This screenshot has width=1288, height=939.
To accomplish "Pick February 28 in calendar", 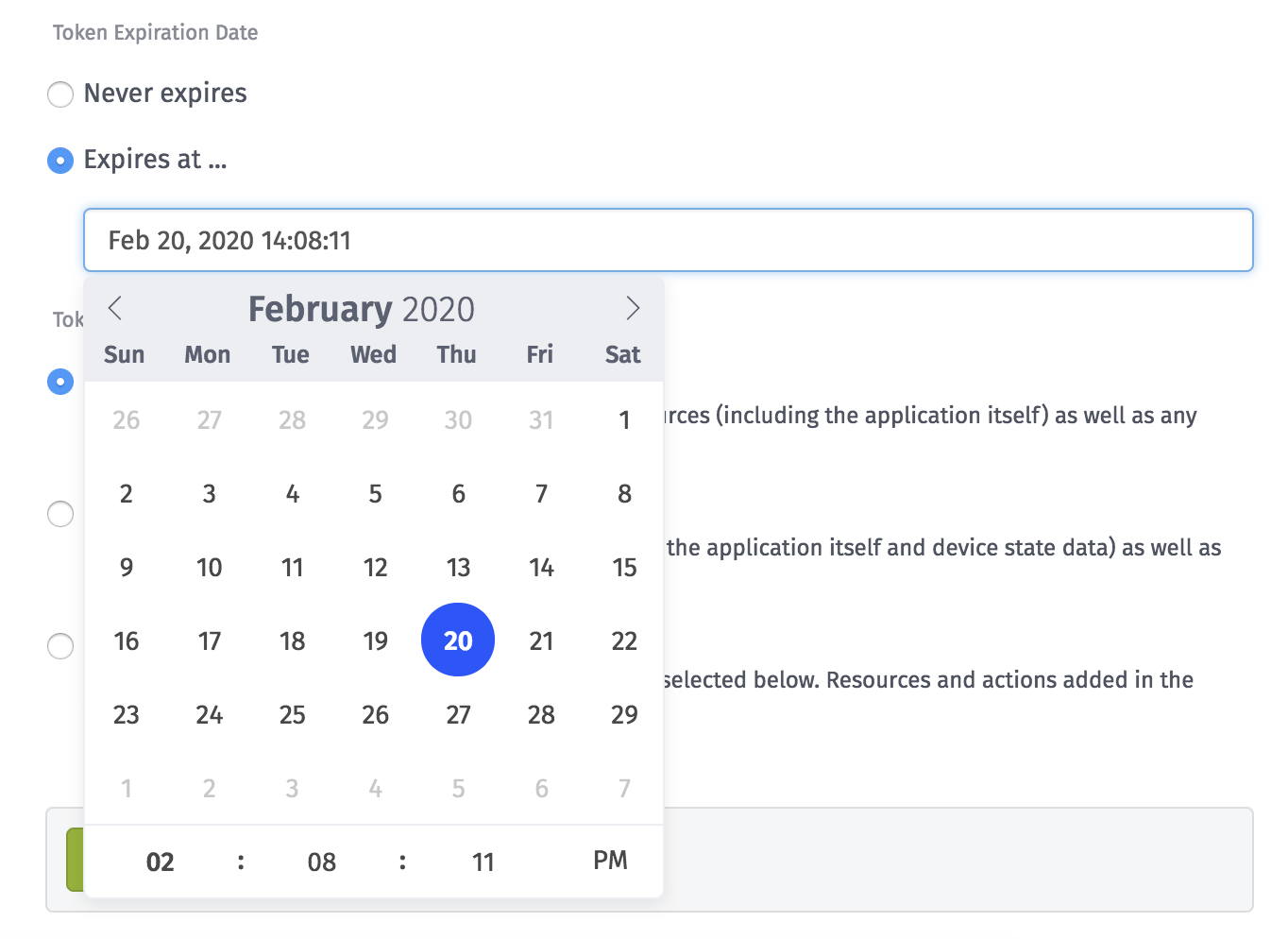I will click(541, 714).
